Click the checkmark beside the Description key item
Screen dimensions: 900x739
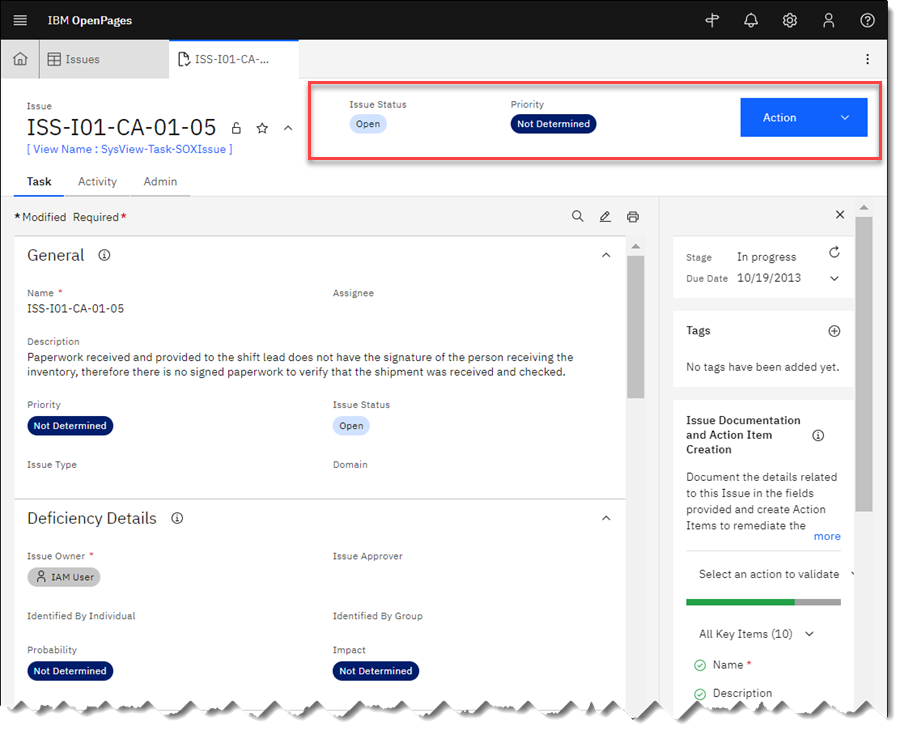pos(700,693)
